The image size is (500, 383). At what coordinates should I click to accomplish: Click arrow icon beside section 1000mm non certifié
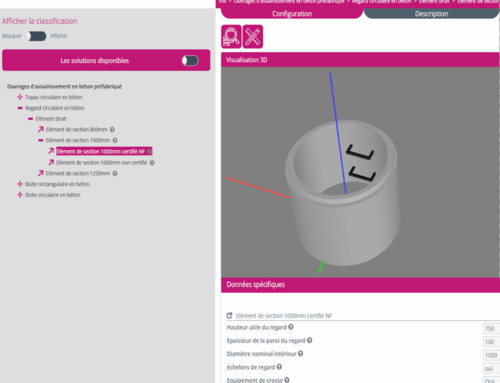(51, 162)
